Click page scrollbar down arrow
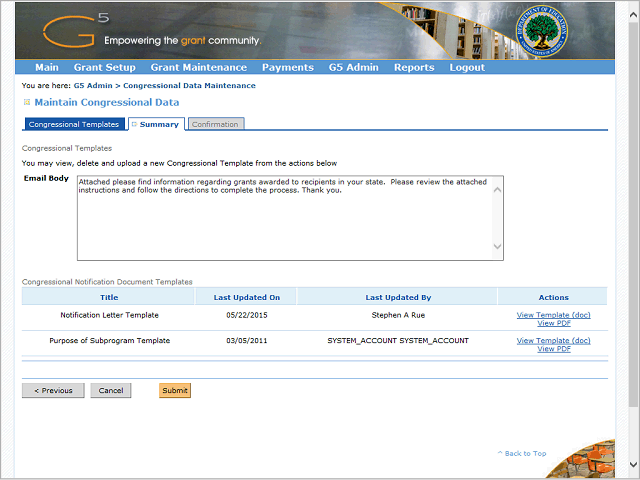This screenshot has height=480, width=640. coord(633,464)
